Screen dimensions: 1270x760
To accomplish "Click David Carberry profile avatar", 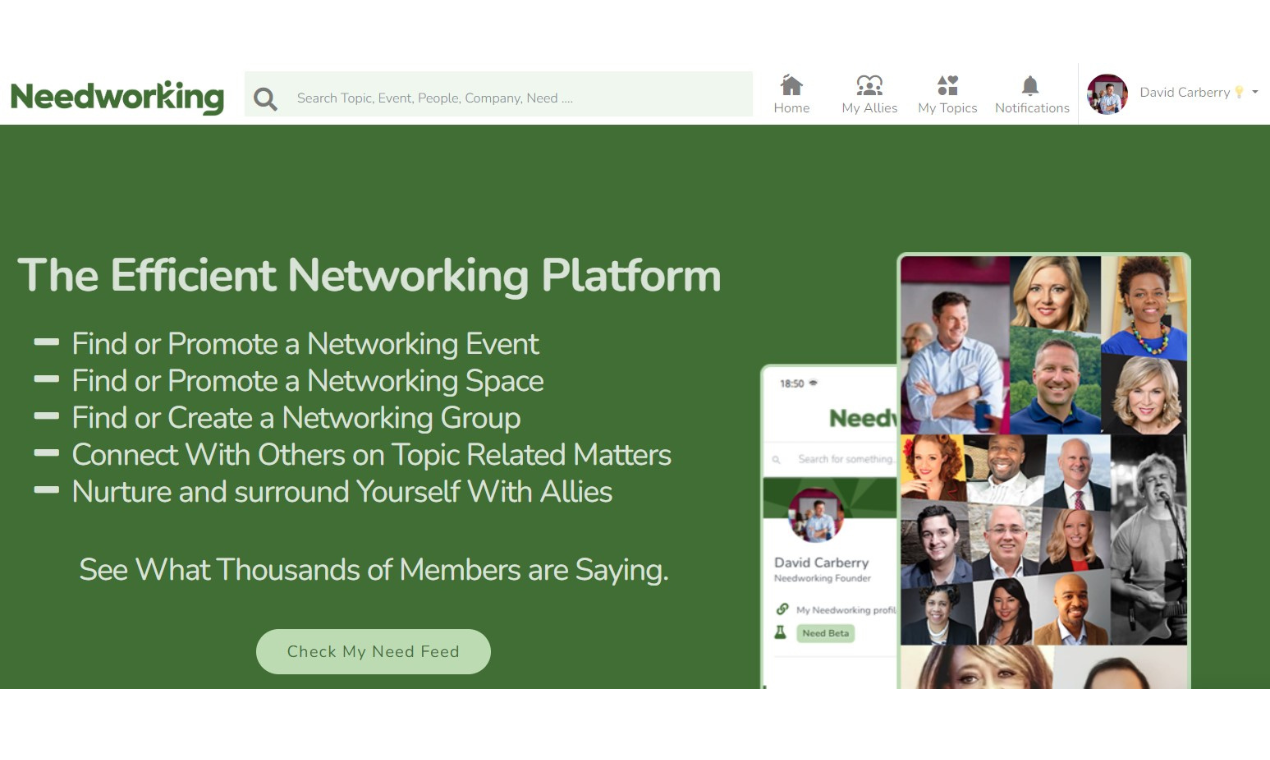I will coord(1107,94).
